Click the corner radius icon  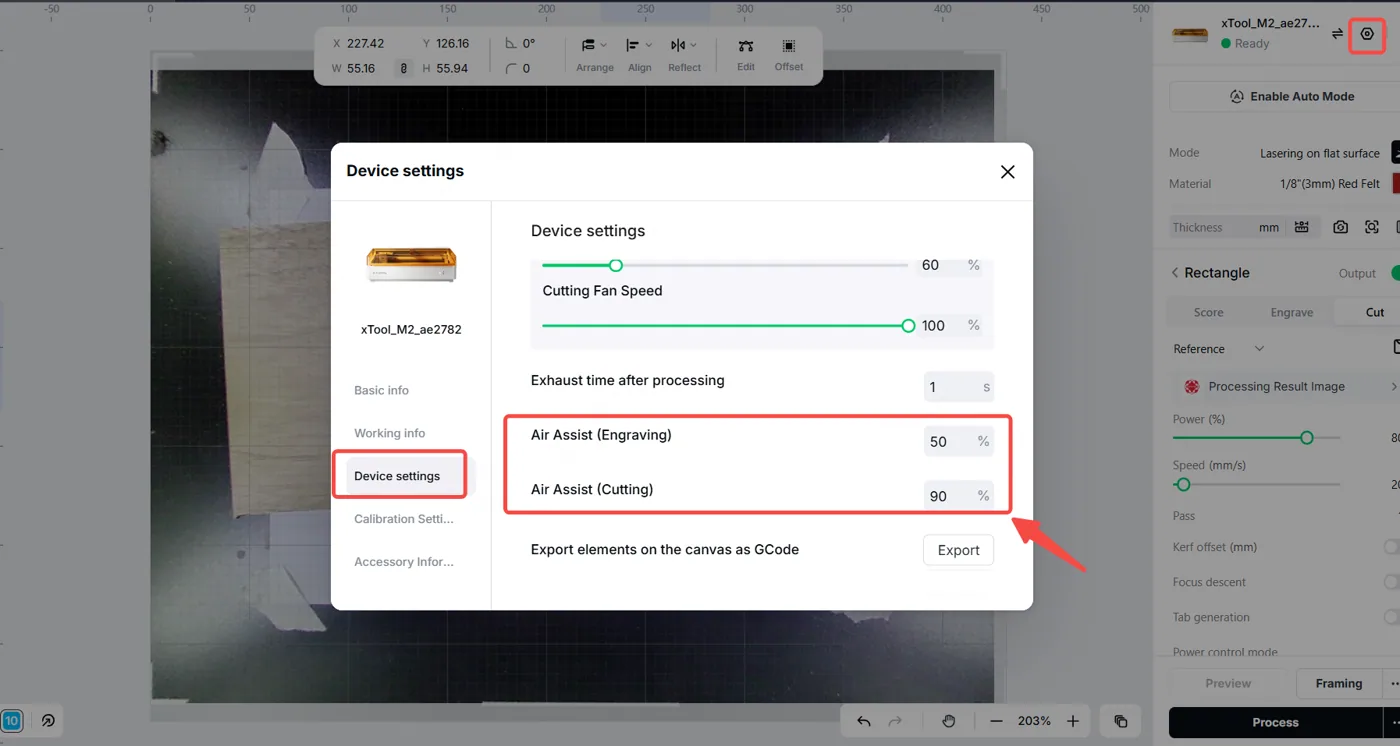tap(512, 69)
